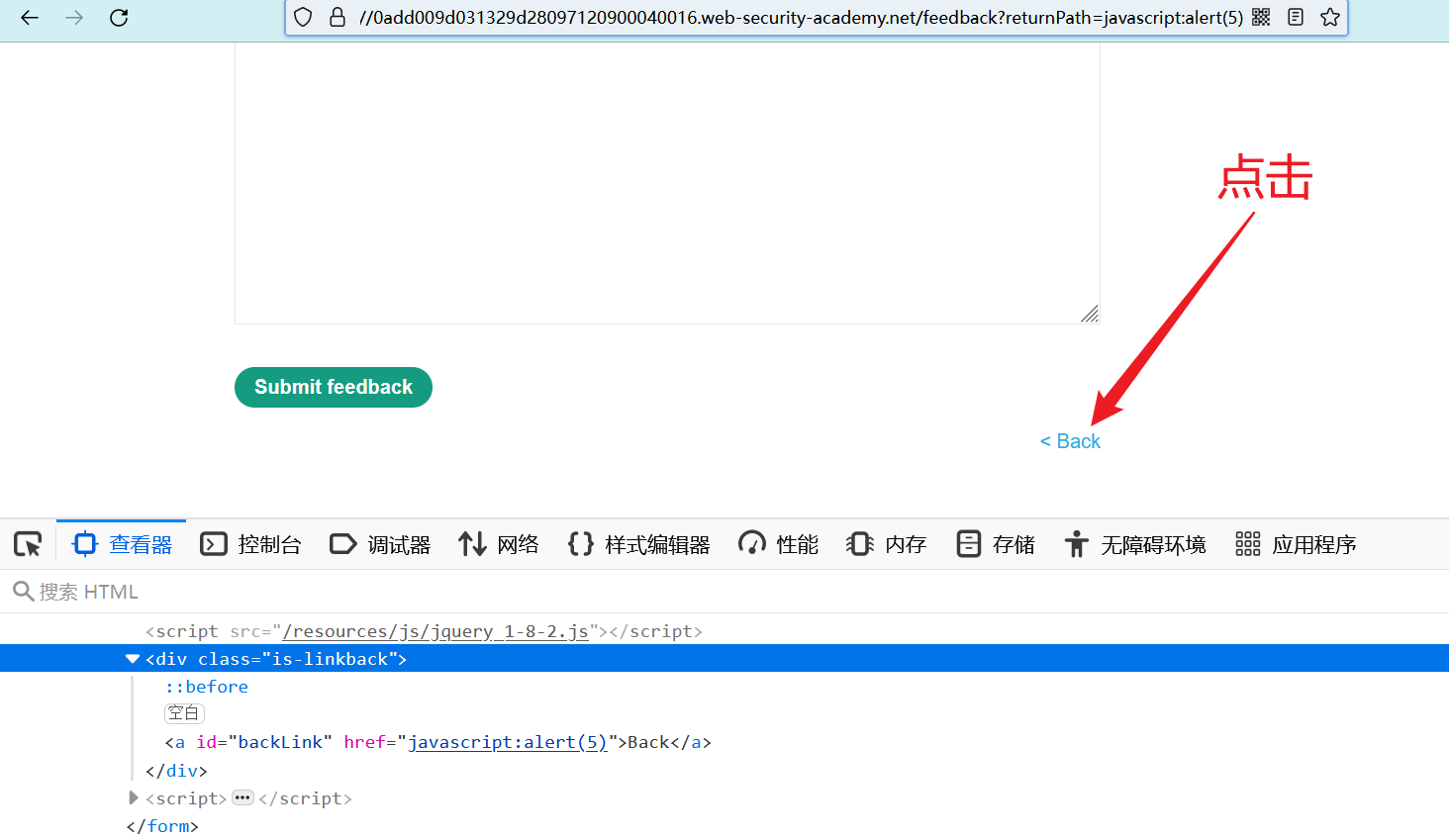Image resolution: width=1449 pixels, height=840 pixels.
Task: Open the 无障碍环境 accessibility tab
Action: pos(1135,544)
